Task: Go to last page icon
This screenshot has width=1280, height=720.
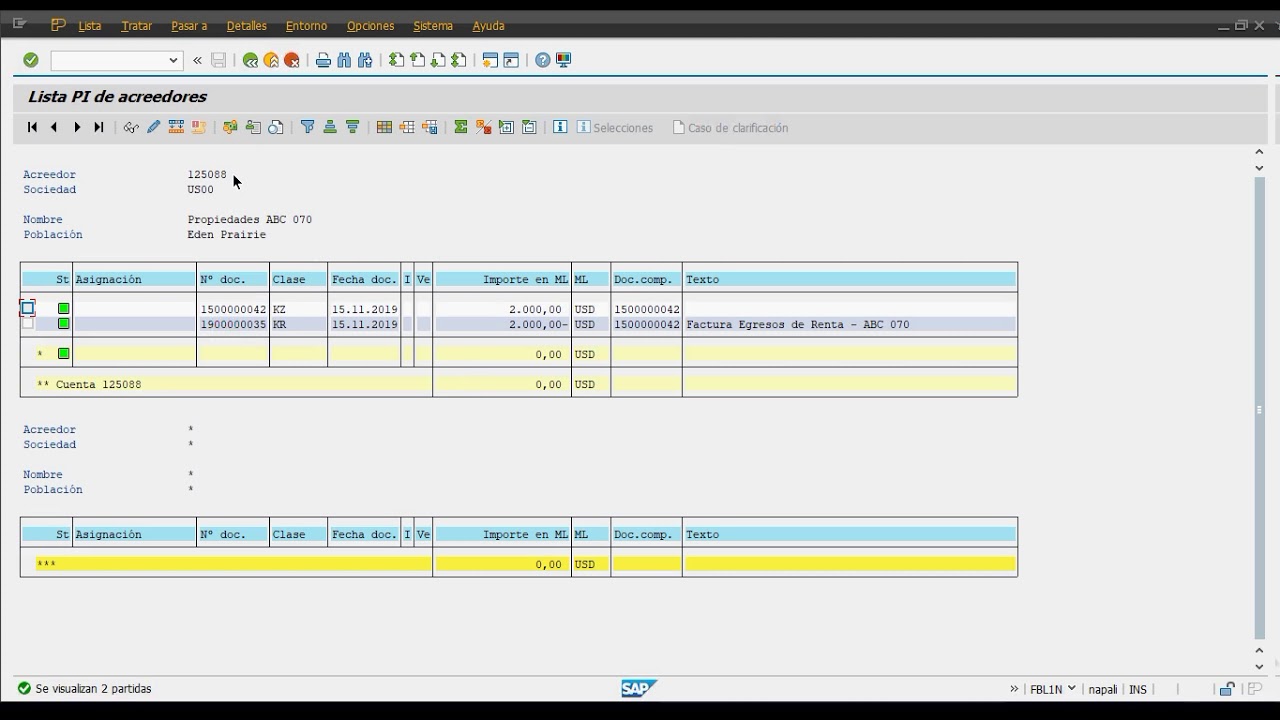Action: pos(459,60)
